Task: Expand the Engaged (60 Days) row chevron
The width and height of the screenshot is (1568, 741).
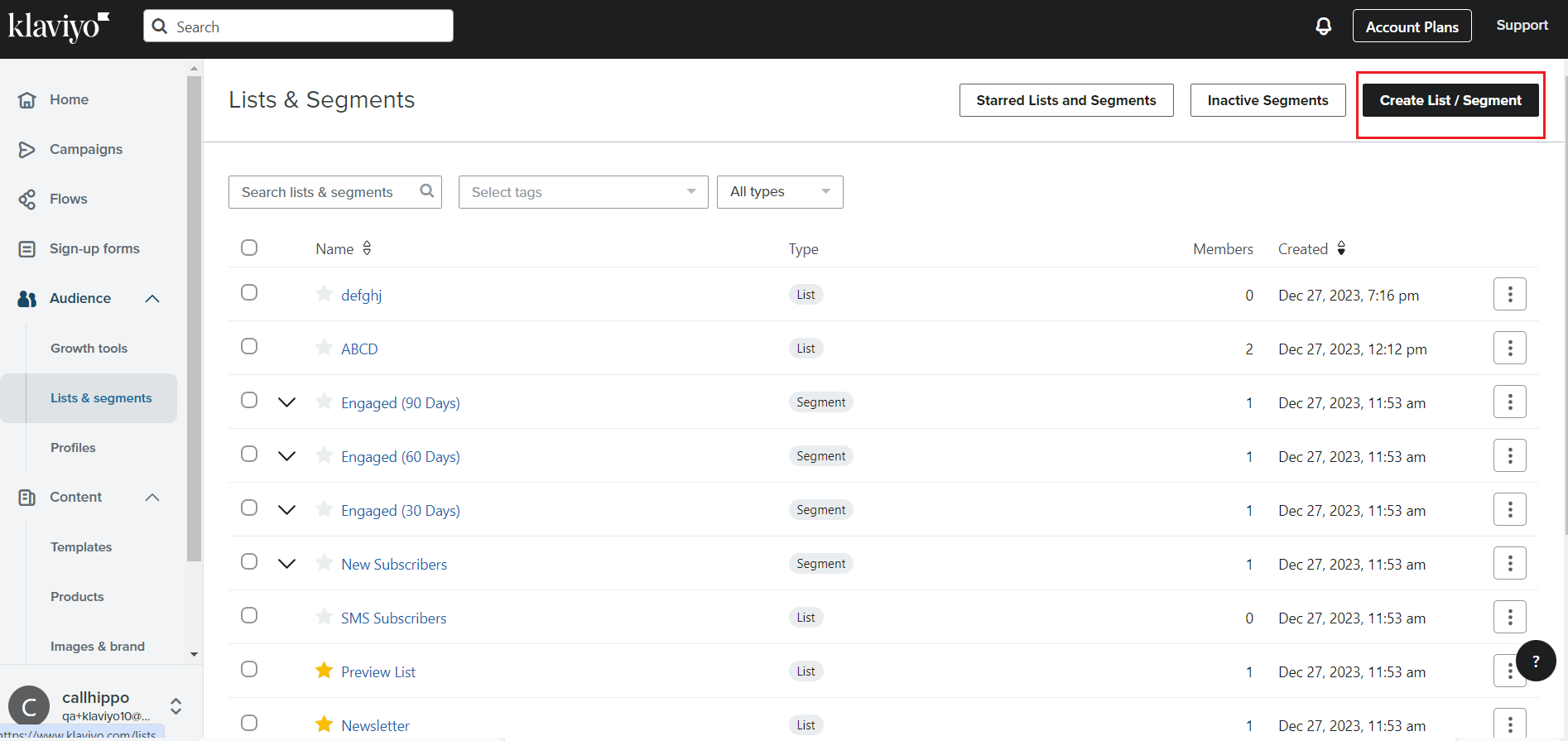Action: 286,456
